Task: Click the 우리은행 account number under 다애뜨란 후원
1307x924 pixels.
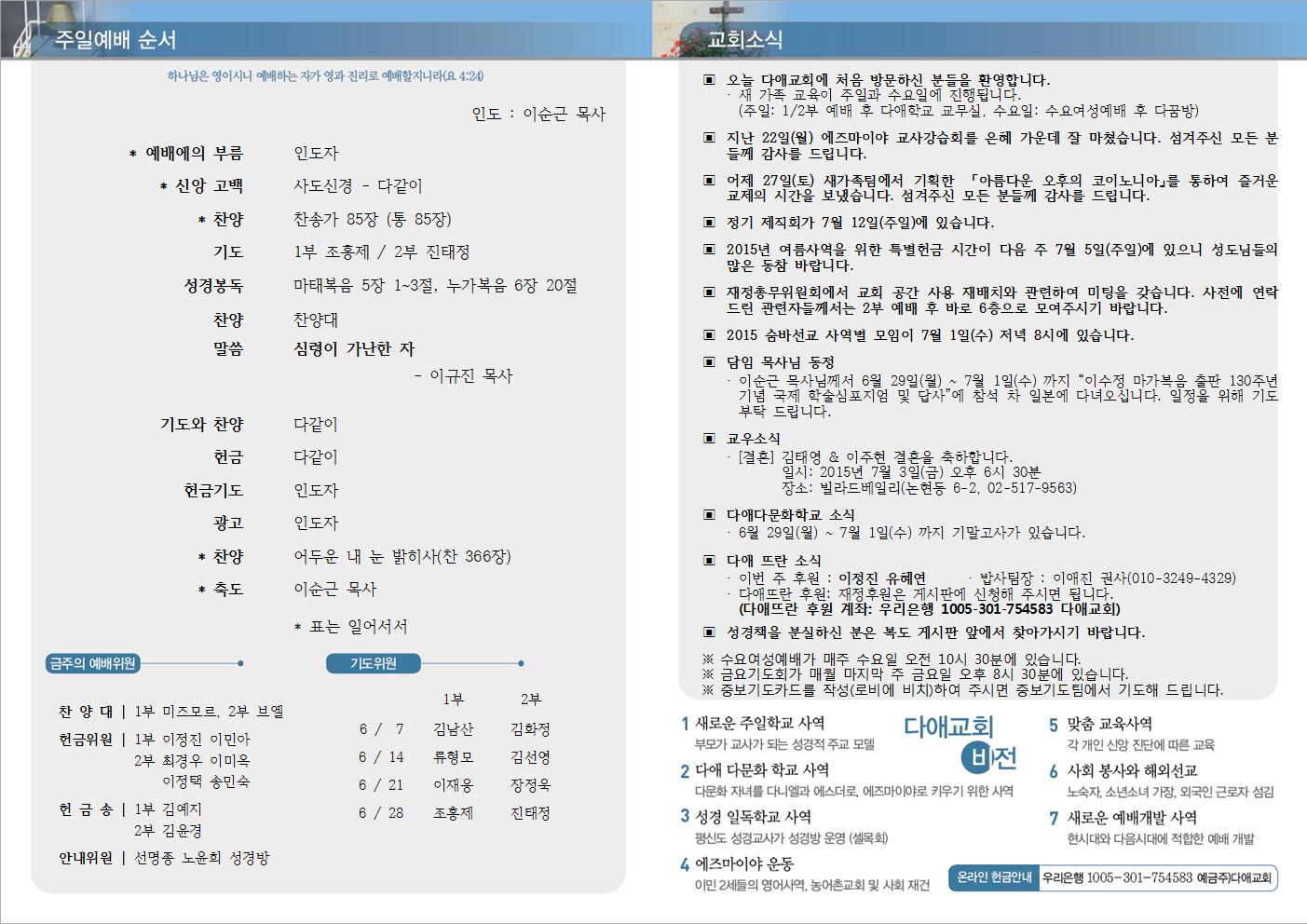Action: pyautogui.click(x=997, y=609)
